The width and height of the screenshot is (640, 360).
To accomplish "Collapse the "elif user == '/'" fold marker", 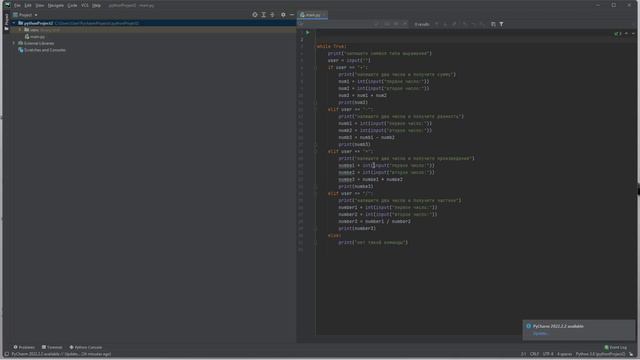I will pyautogui.click(x=315, y=194).
